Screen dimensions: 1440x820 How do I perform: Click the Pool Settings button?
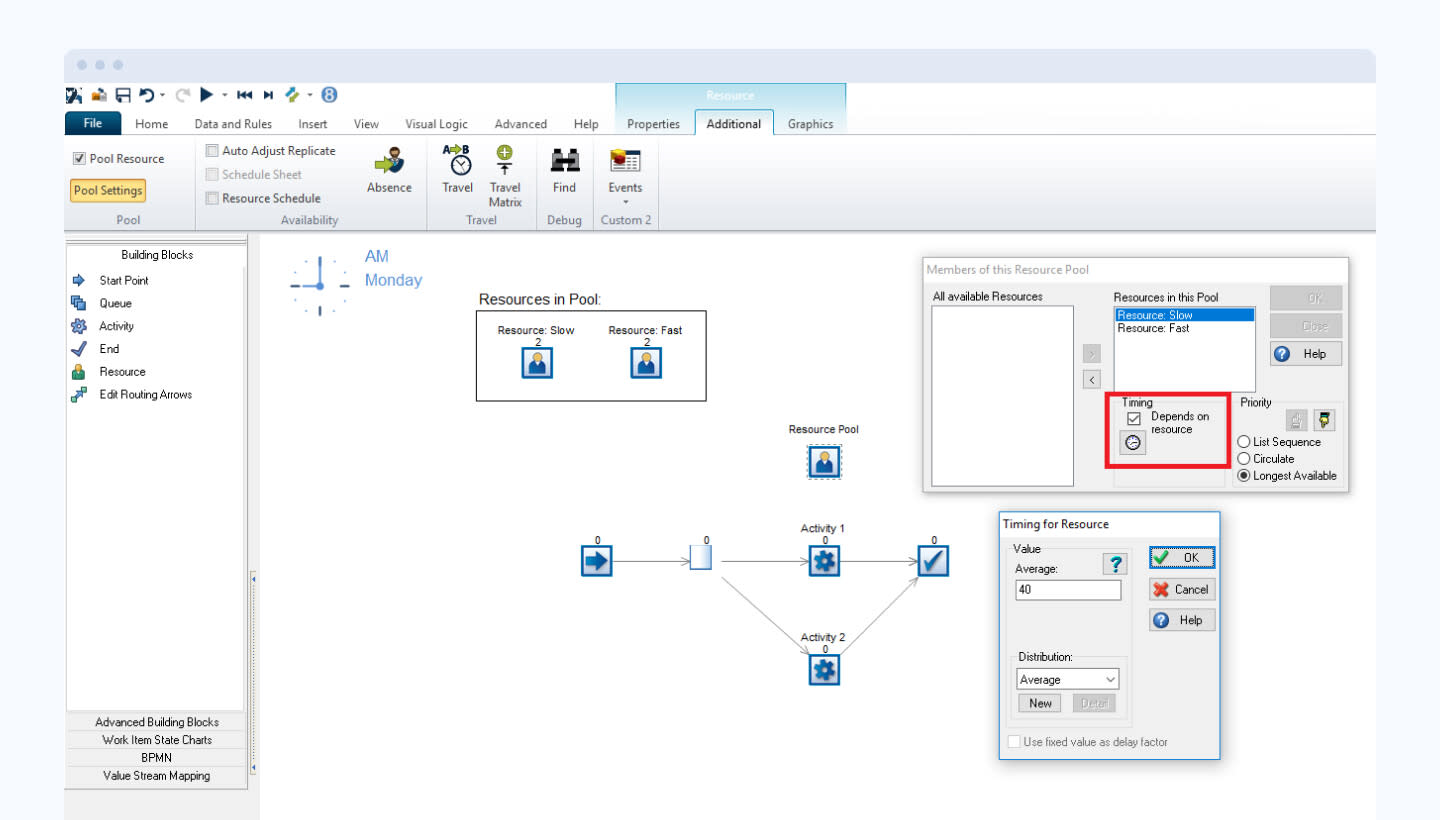pyautogui.click(x=108, y=191)
